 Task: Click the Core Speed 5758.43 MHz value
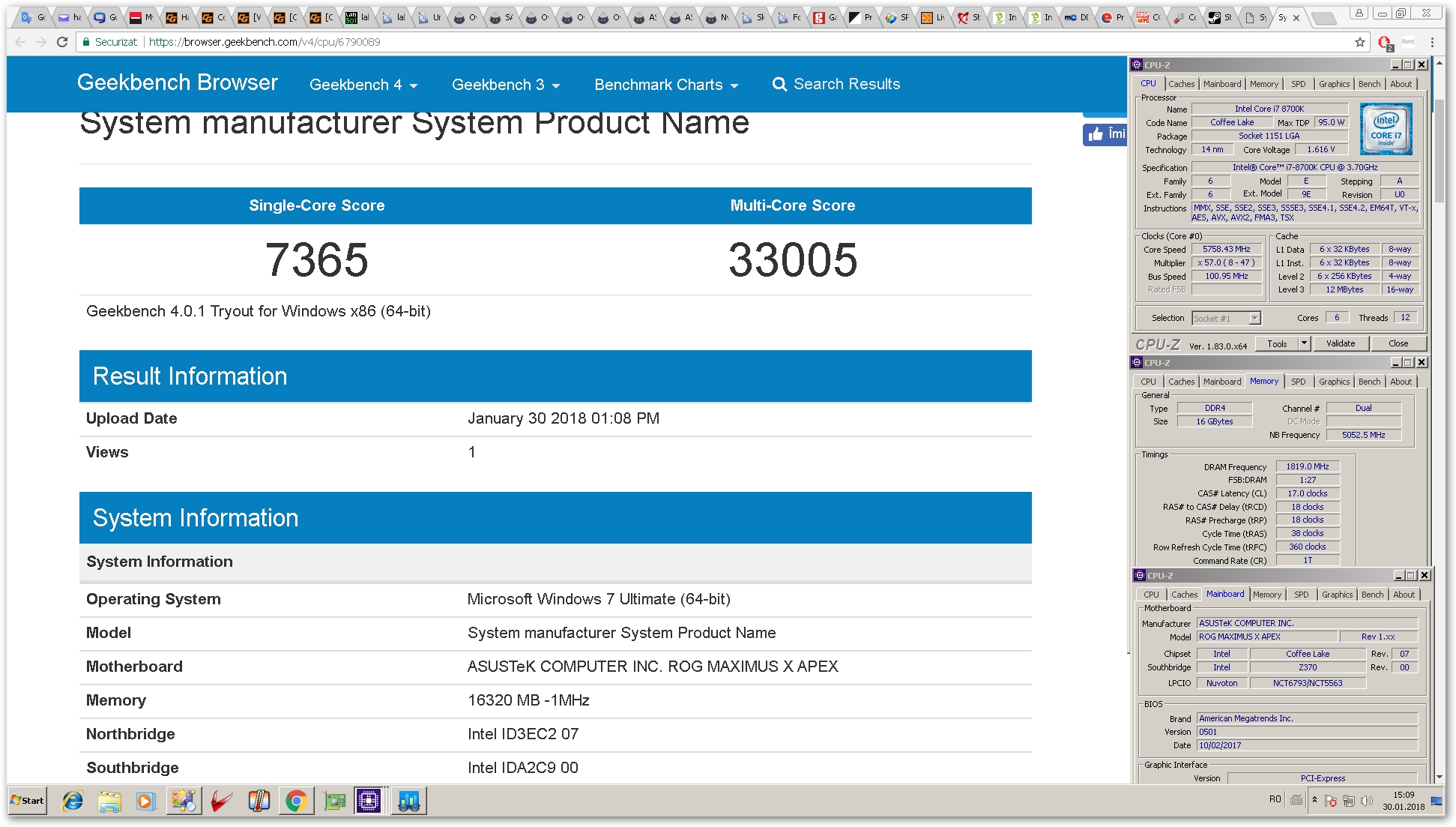[1227, 249]
